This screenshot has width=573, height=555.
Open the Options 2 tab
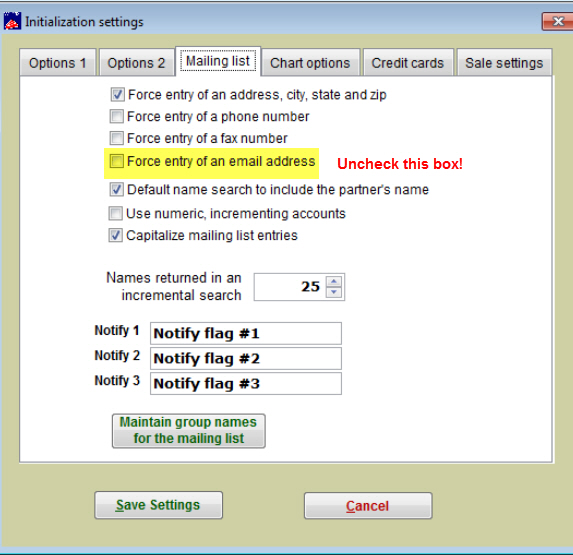(136, 63)
